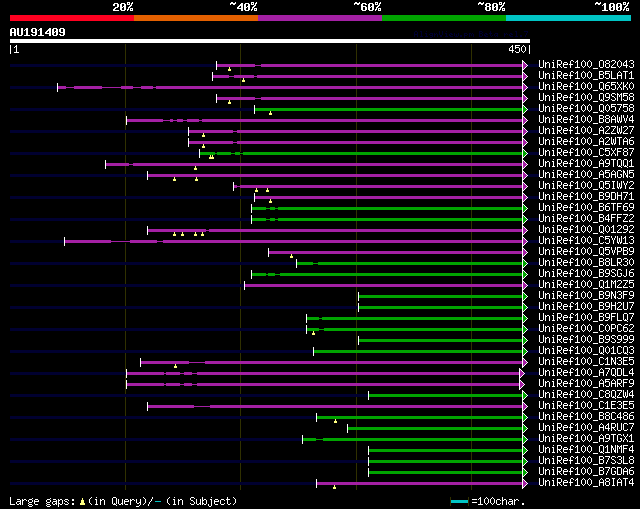Click the green alignment bar for UniRef100_B9N3F9
This screenshot has height=509, width=640.
point(441,297)
